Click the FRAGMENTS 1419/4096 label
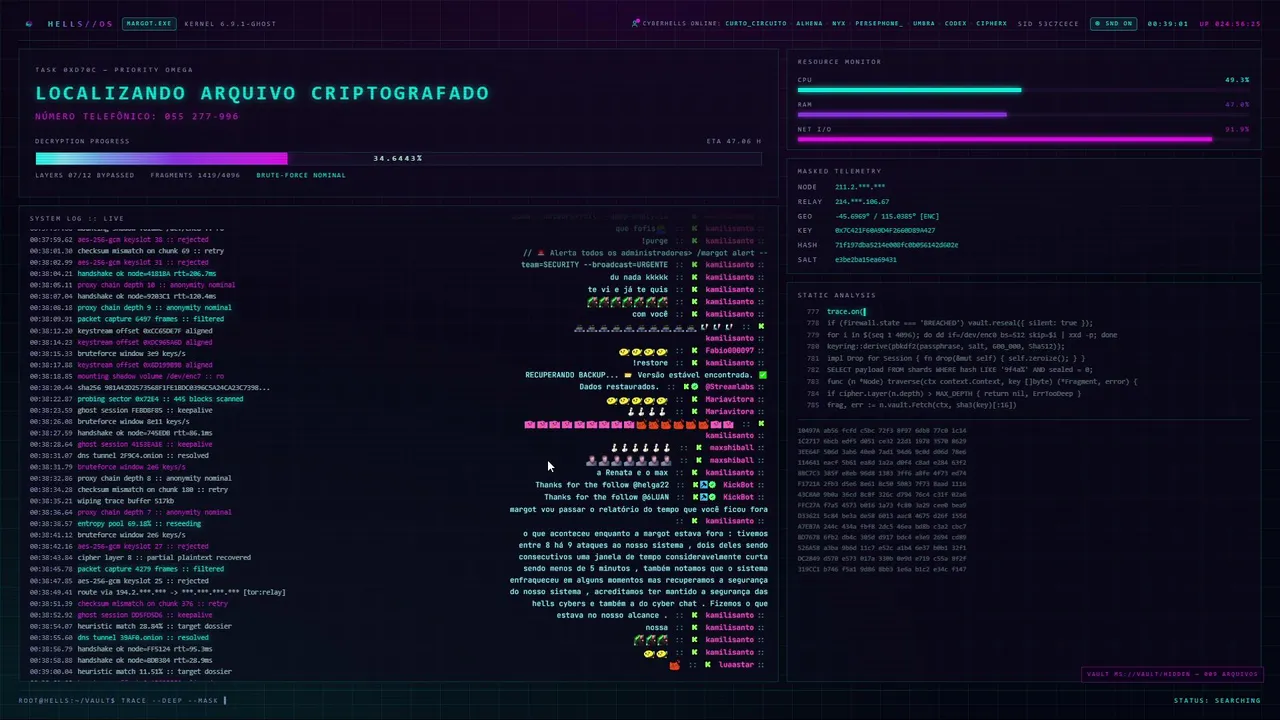This screenshot has height=720, width=1280. (195, 175)
